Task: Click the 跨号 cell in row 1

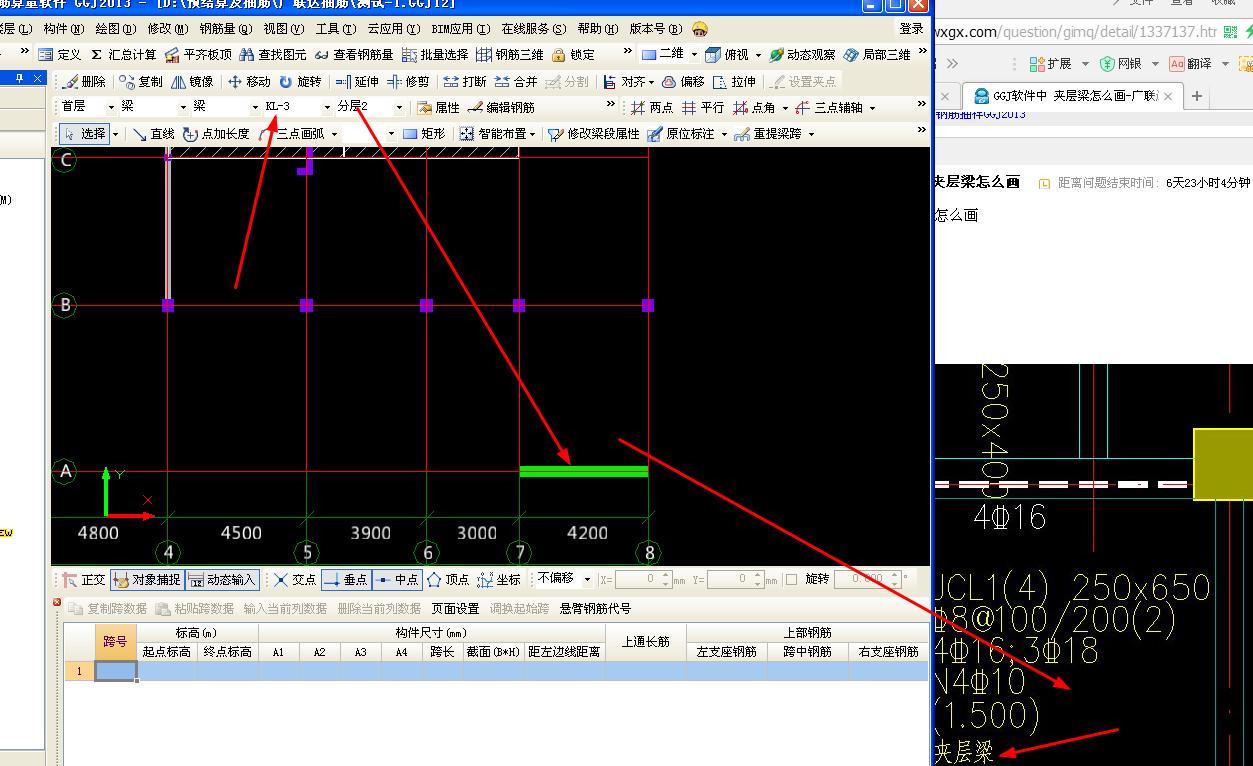Action: (116, 671)
